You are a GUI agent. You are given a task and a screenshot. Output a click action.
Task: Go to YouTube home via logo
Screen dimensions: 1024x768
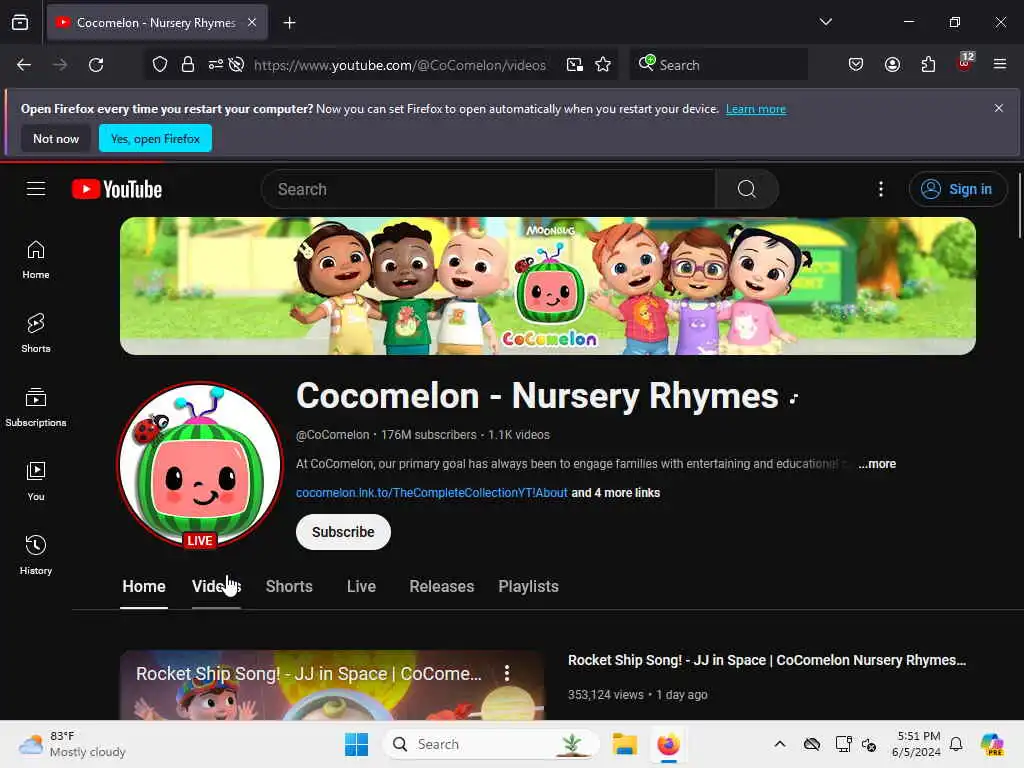(117, 189)
